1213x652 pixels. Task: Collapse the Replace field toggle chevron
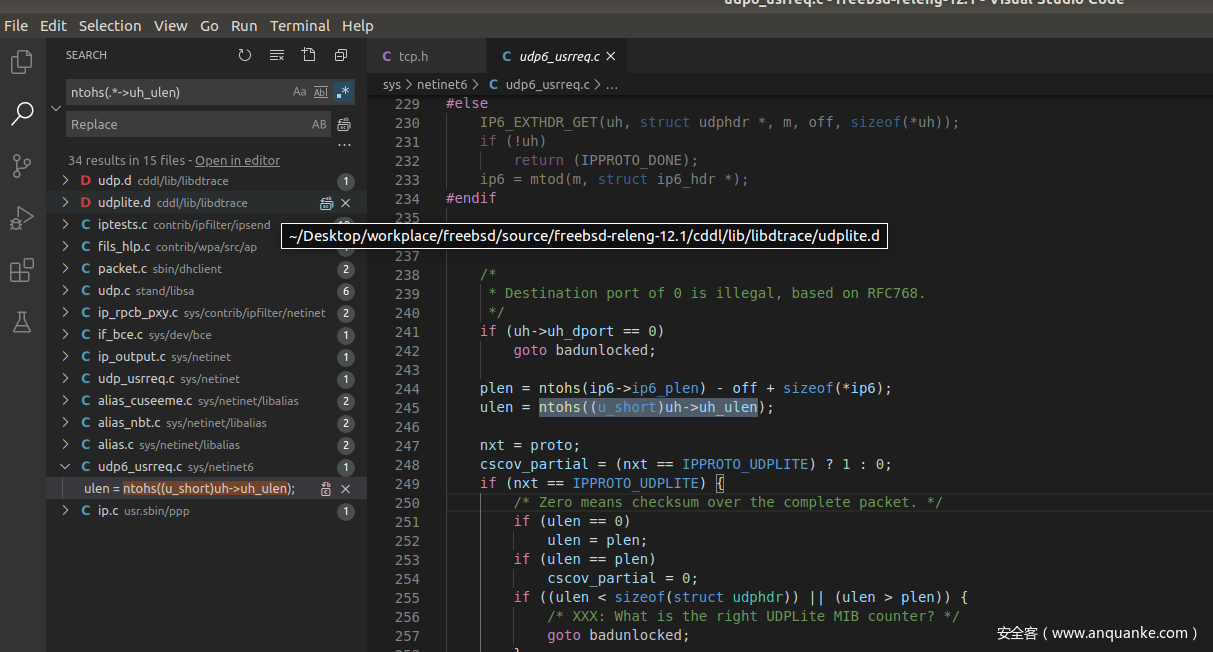pyautogui.click(x=55, y=108)
